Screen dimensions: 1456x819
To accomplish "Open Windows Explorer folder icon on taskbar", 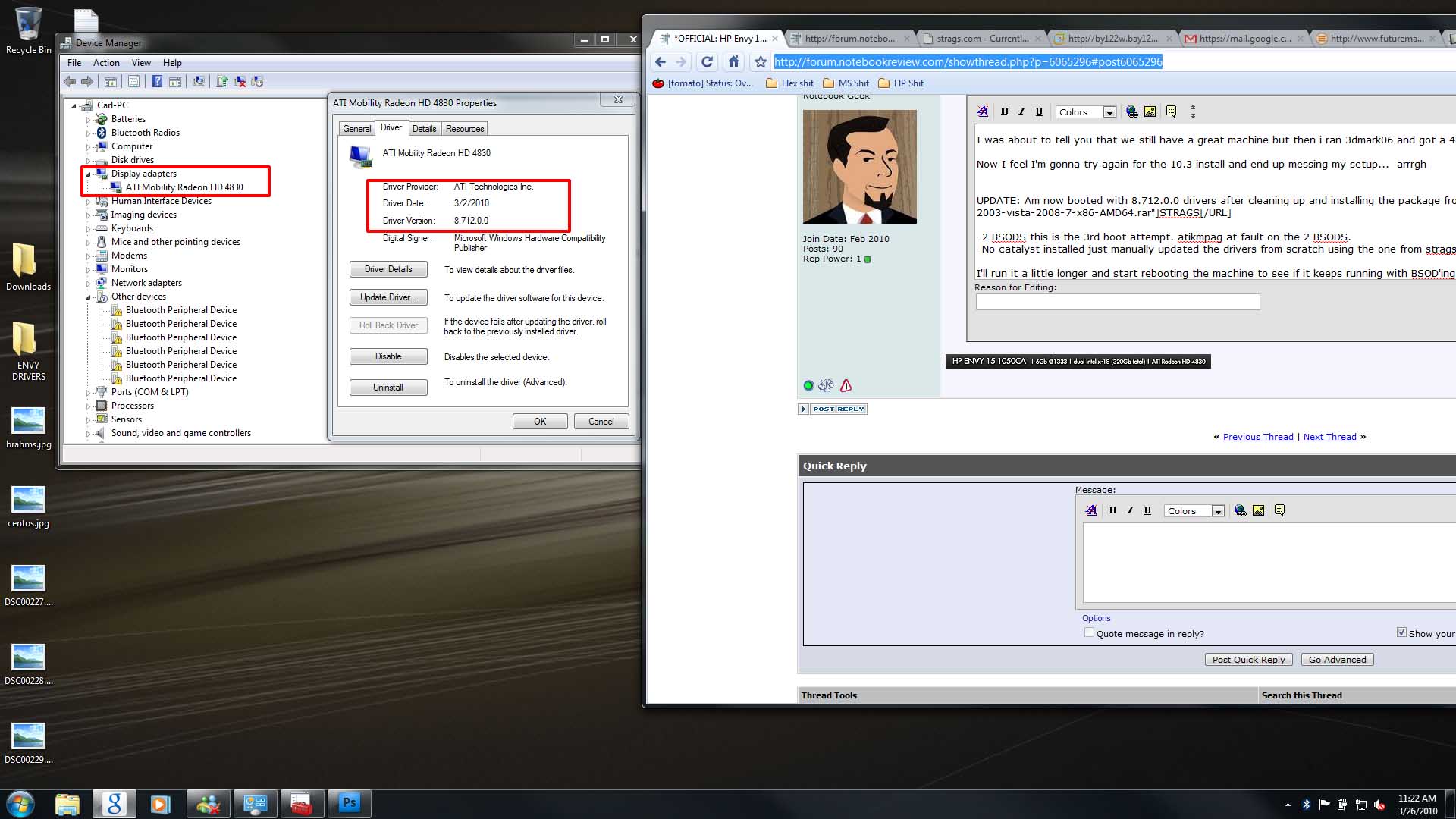I will [x=67, y=802].
